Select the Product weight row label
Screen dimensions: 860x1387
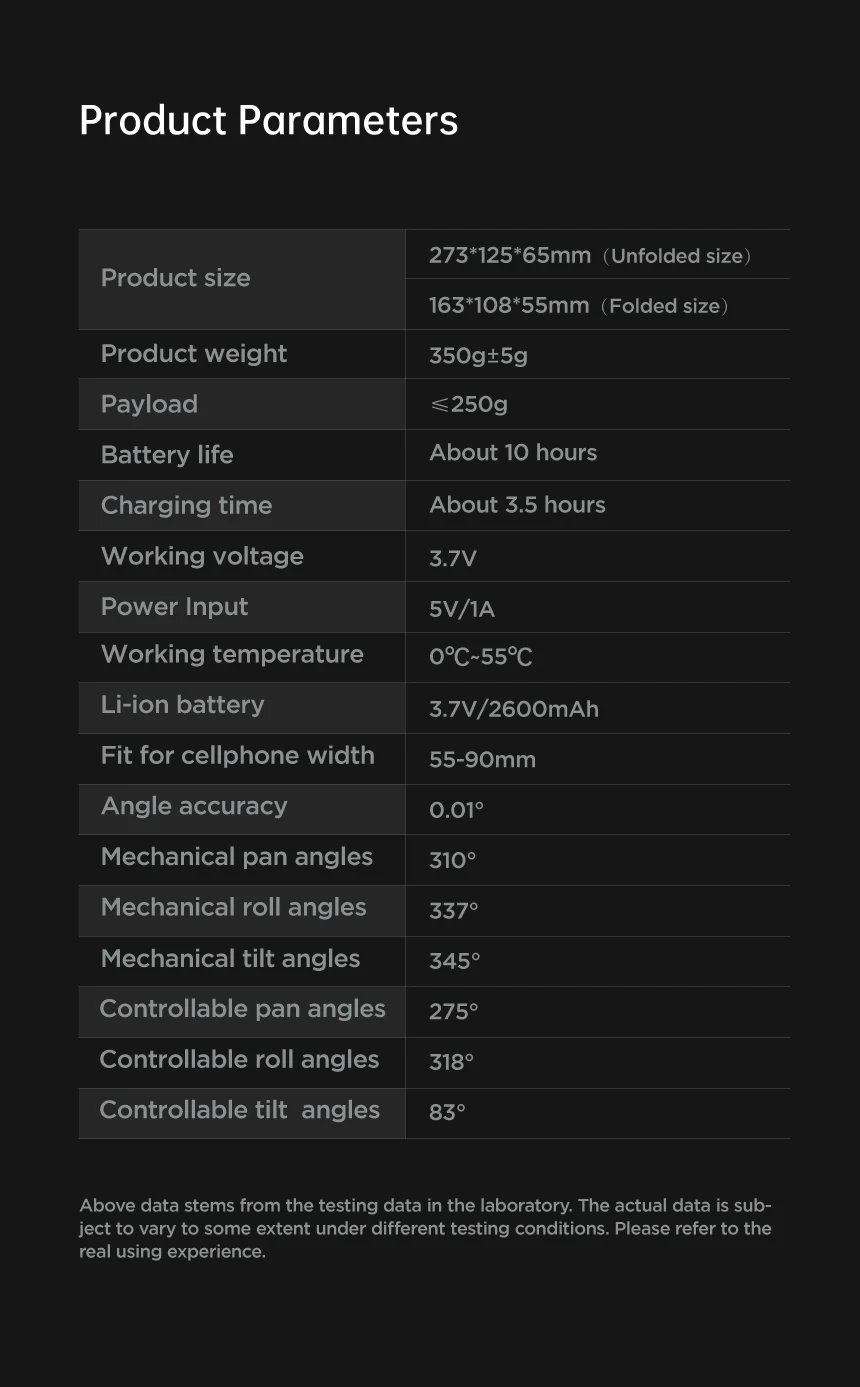194,354
